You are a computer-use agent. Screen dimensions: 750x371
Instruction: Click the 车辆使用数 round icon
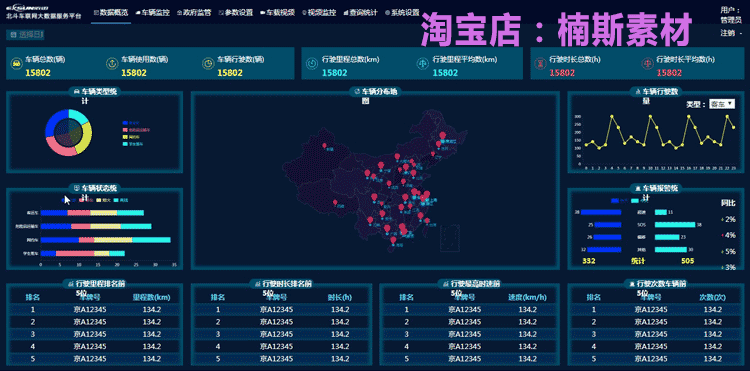pos(111,64)
